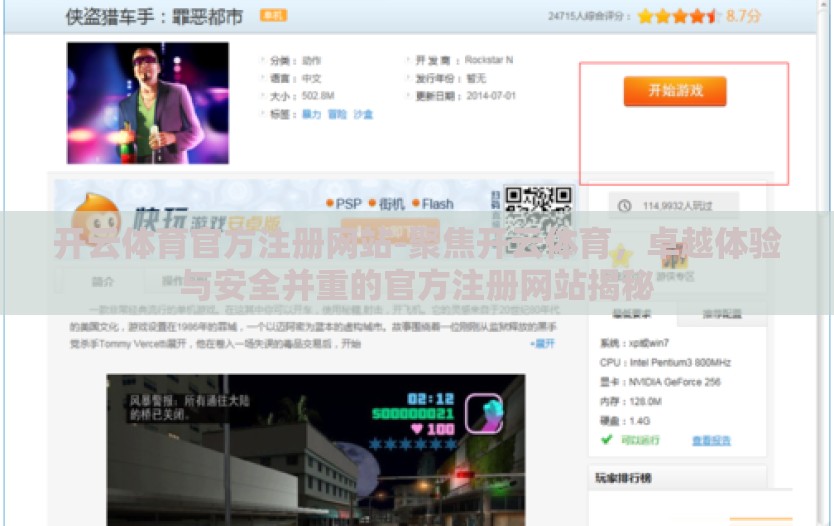Click the 暴力 tag link
Screen dimensions: 834x526
click(312, 114)
